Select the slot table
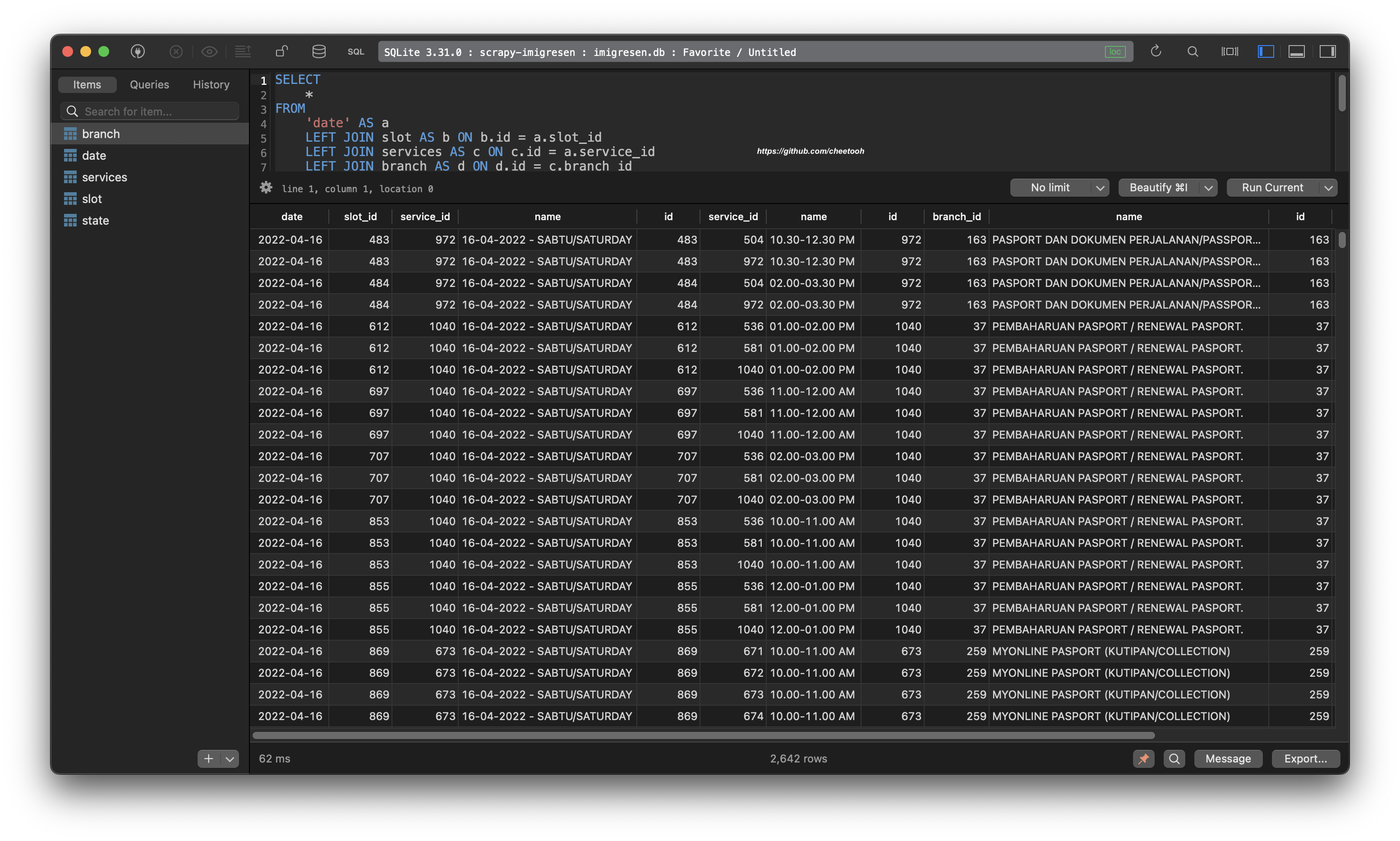 [149, 199]
